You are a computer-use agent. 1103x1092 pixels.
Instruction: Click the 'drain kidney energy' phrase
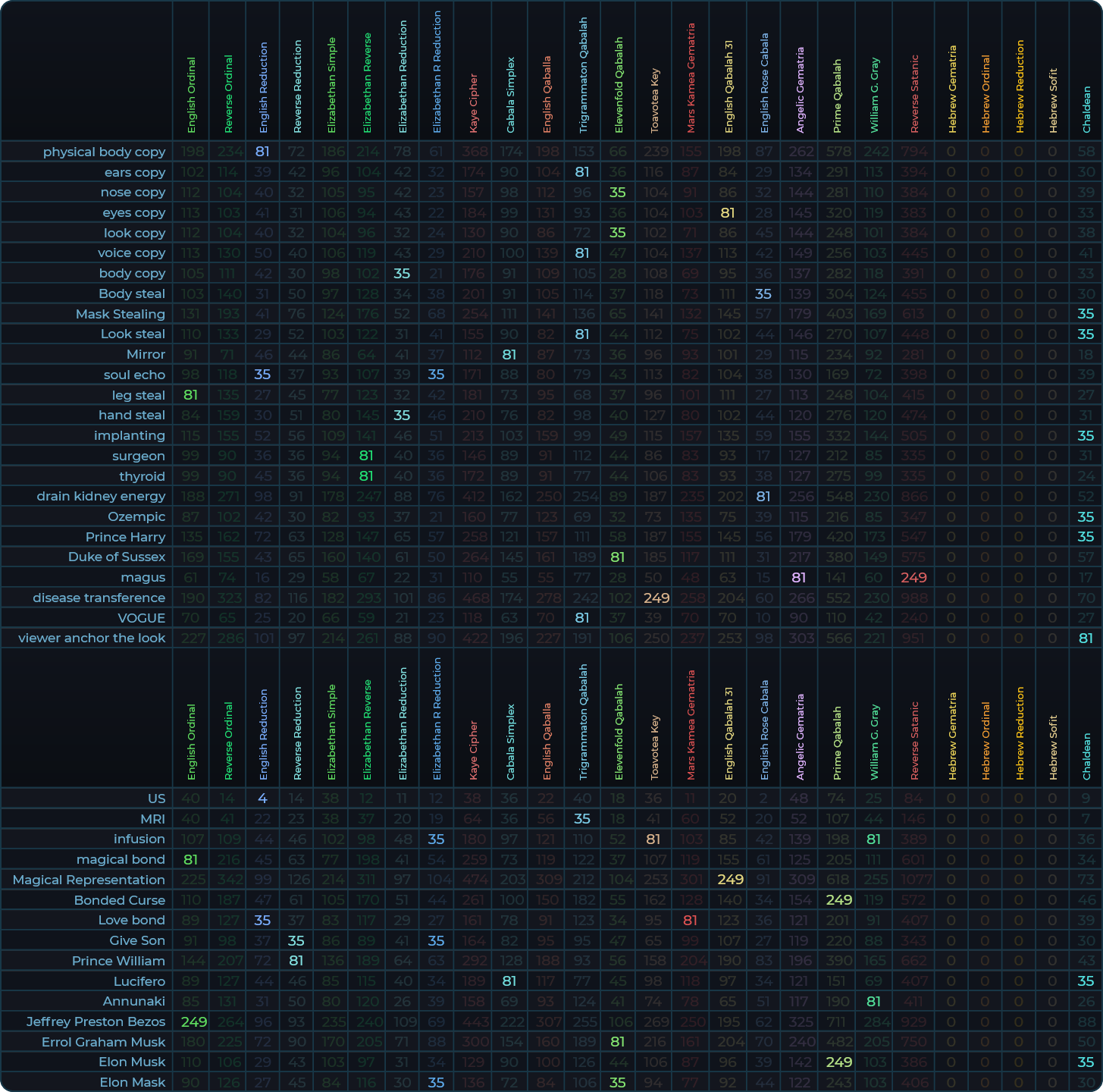(101, 496)
